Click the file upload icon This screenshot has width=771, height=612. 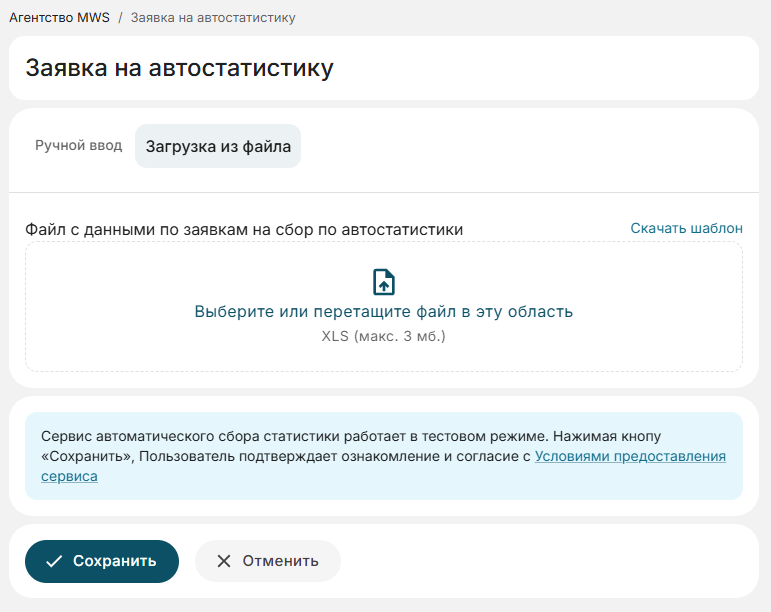(384, 282)
